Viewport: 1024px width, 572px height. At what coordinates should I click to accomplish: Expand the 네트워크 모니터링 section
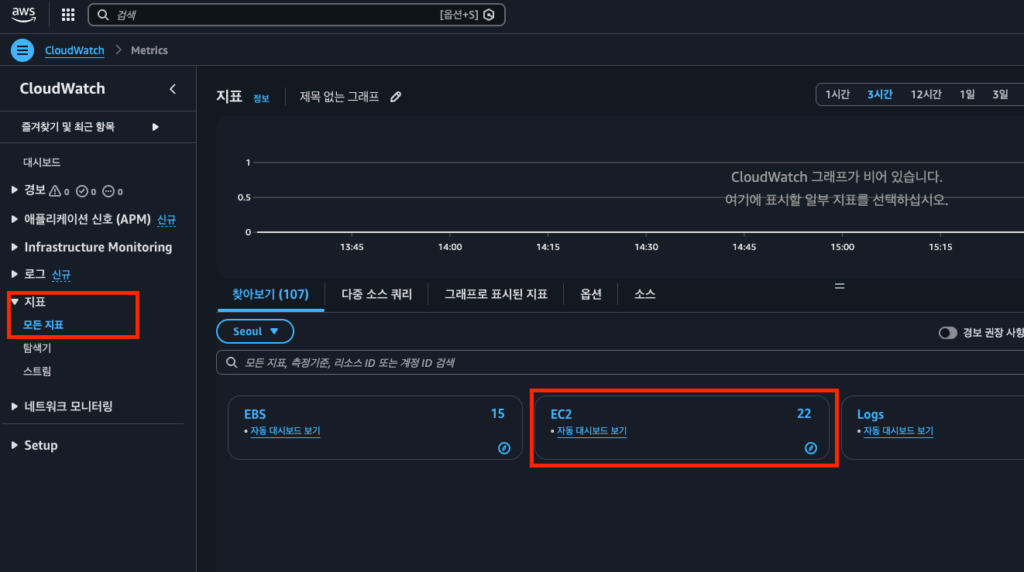point(14,406)
